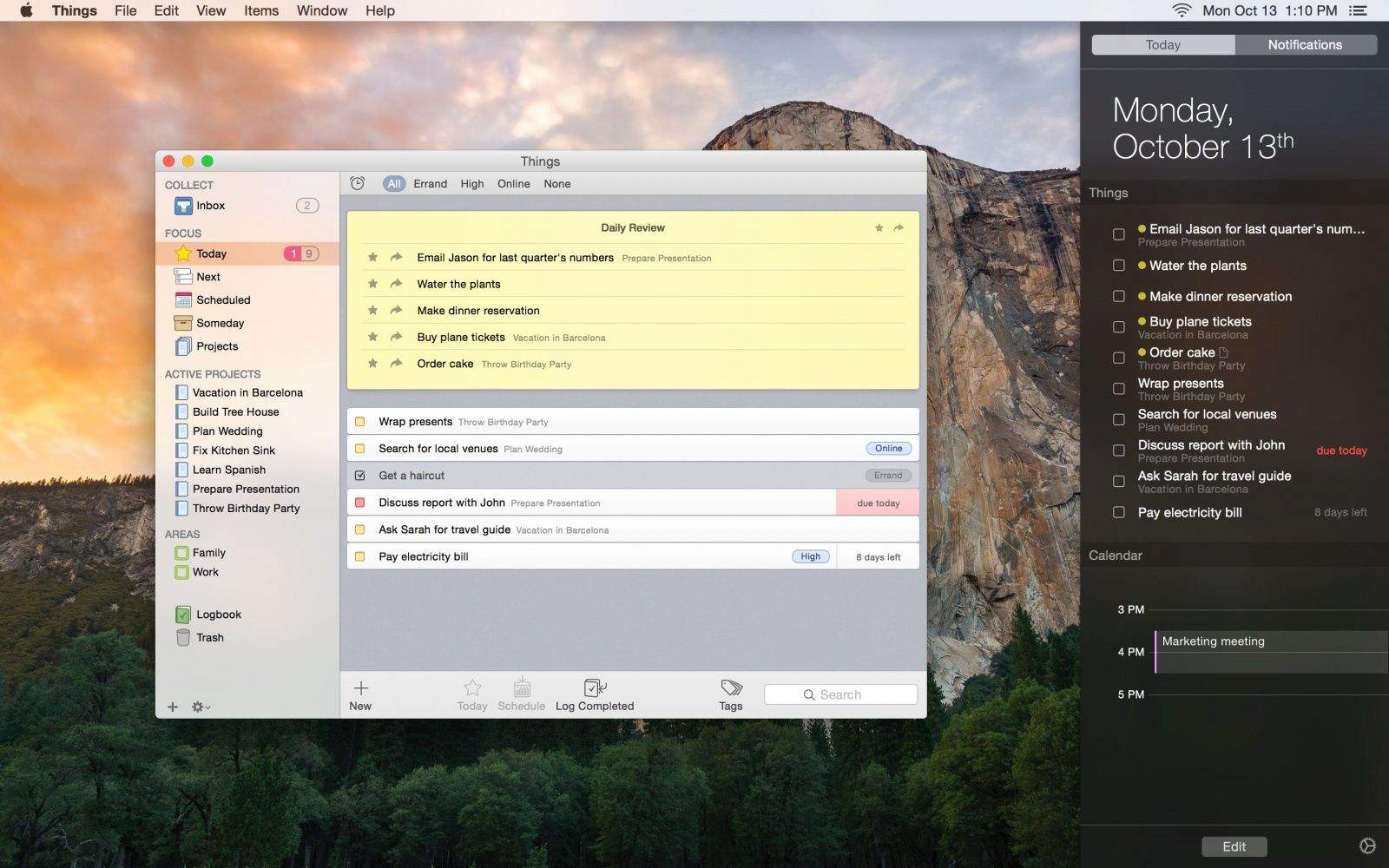Viewport: 1389px width, 868px height.
Task: Uncheck the Get a haircut task
Action: click(x=360, y=476)
